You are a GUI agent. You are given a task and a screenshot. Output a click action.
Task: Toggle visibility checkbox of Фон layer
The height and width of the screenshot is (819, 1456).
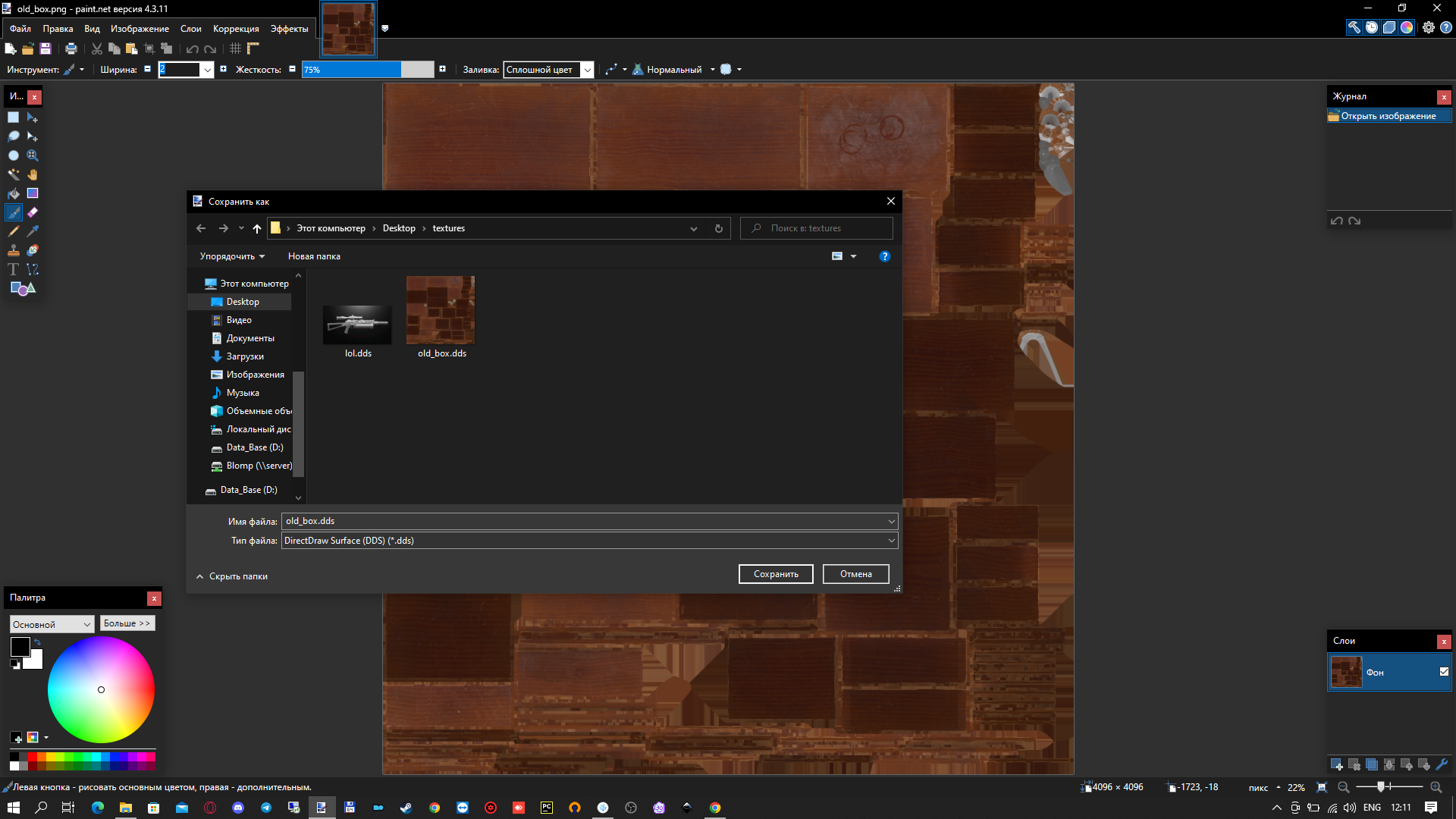coord(1444,672)
